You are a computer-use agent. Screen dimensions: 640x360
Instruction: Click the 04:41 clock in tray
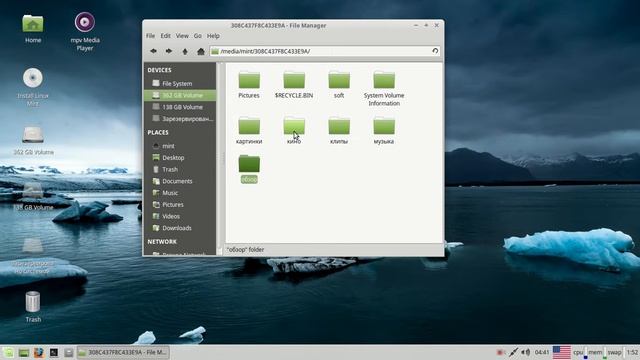[x=542, y=352]
